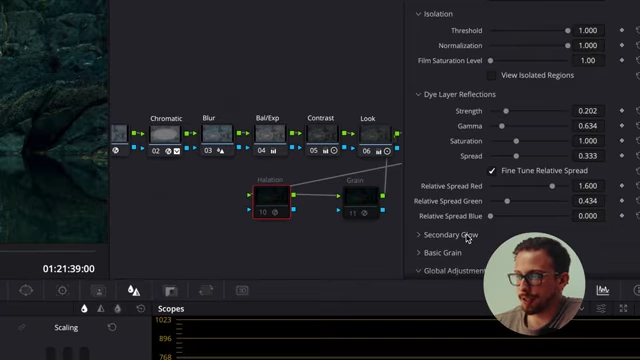Collapse the Isolation section

pos(418,14)
